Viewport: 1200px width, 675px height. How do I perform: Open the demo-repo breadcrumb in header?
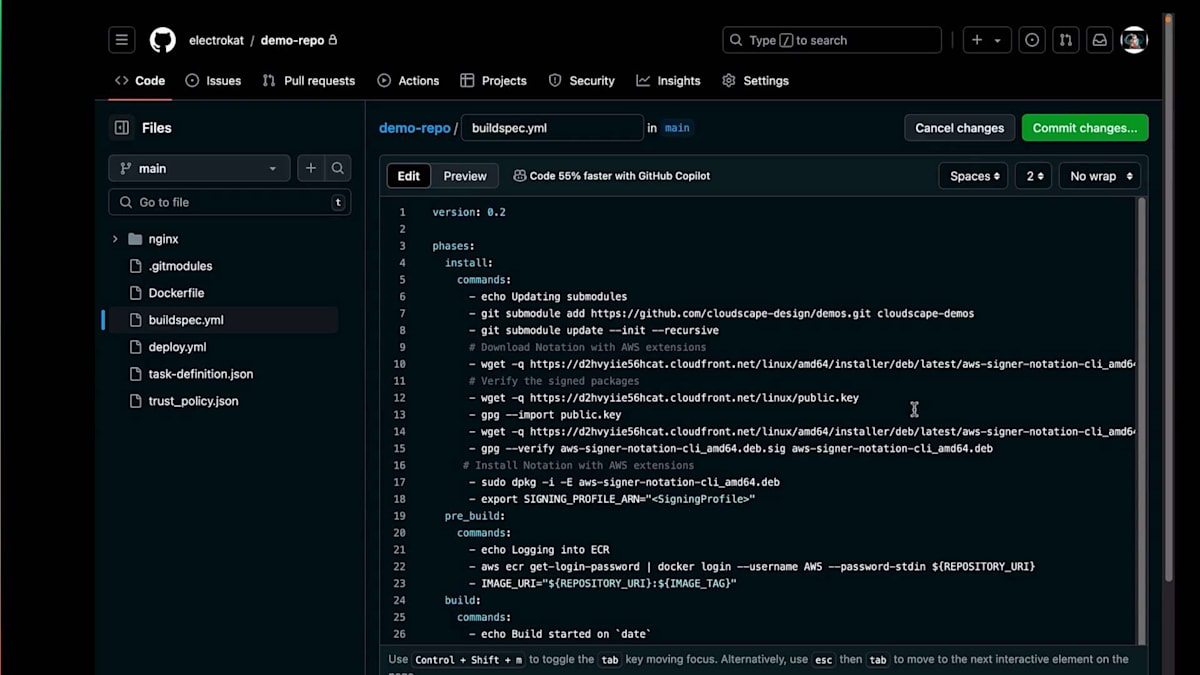pyautogui.click(x=292, y=40)
